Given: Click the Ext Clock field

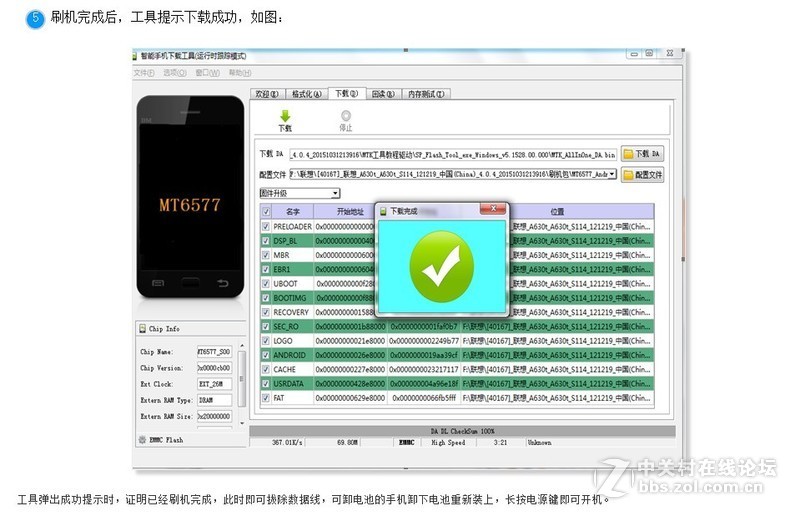Looking at the screenshot, I should coord(214,384).
